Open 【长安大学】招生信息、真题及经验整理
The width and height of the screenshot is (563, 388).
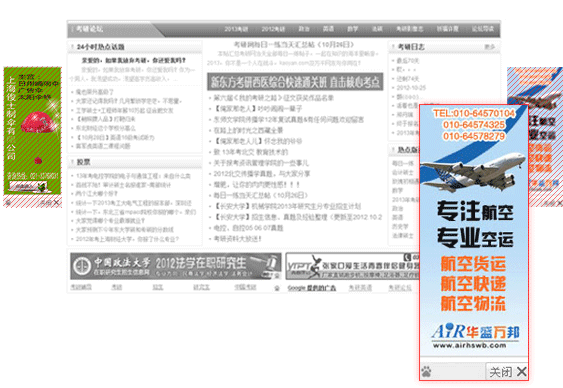click(298, 217)
